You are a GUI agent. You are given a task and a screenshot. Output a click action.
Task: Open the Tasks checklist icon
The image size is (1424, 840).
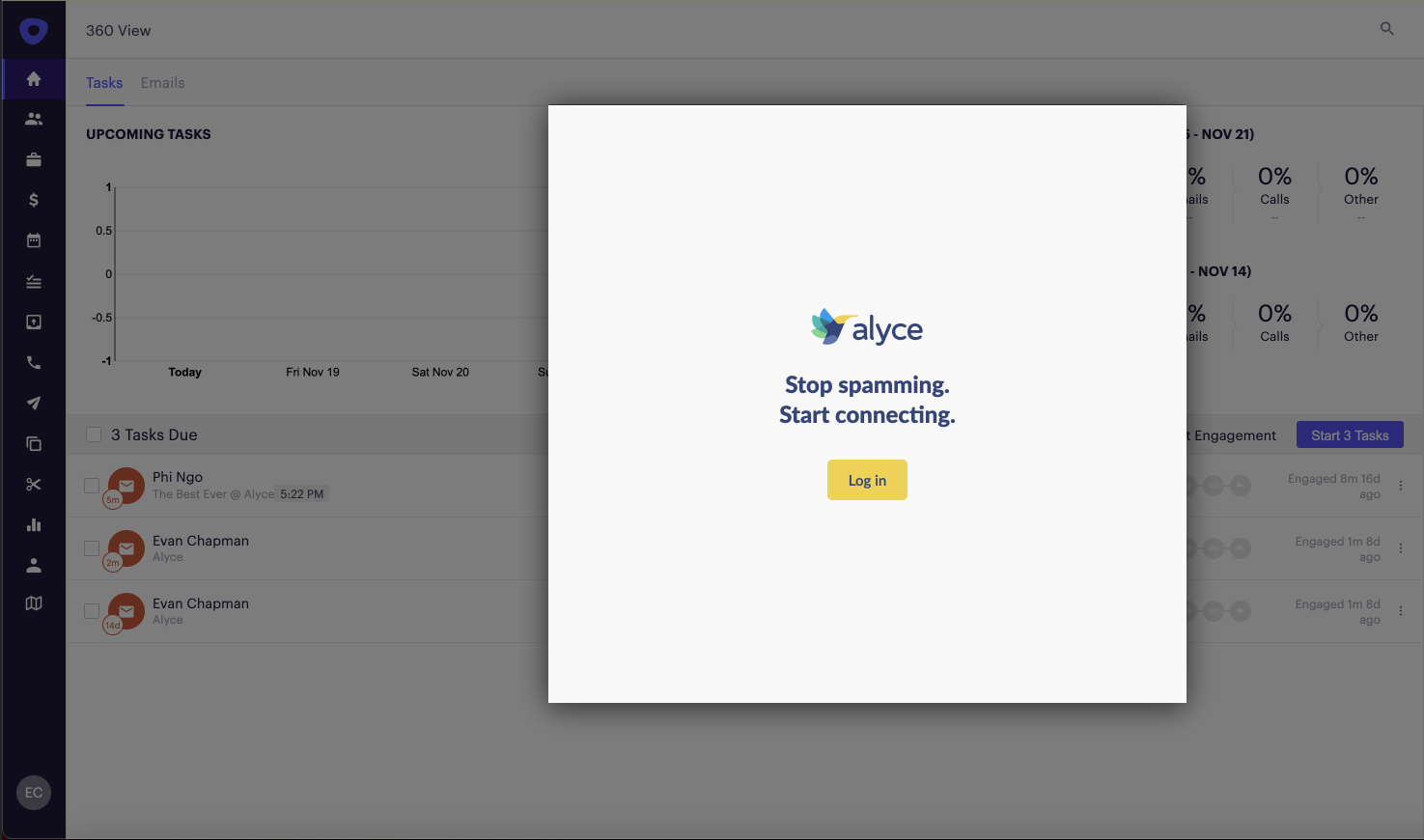coord(34,282)
